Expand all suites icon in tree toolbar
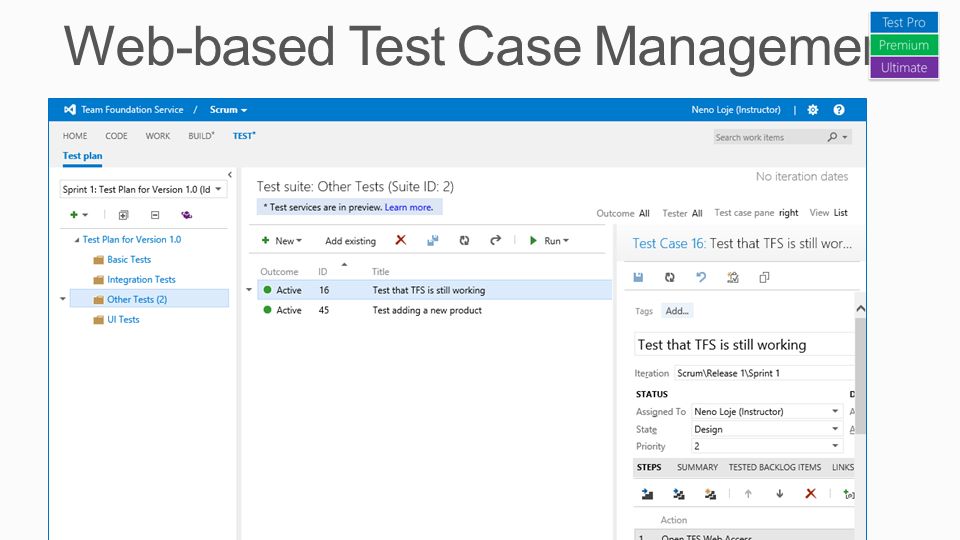Screen dimensions: 960x540 tap(123, 215)
